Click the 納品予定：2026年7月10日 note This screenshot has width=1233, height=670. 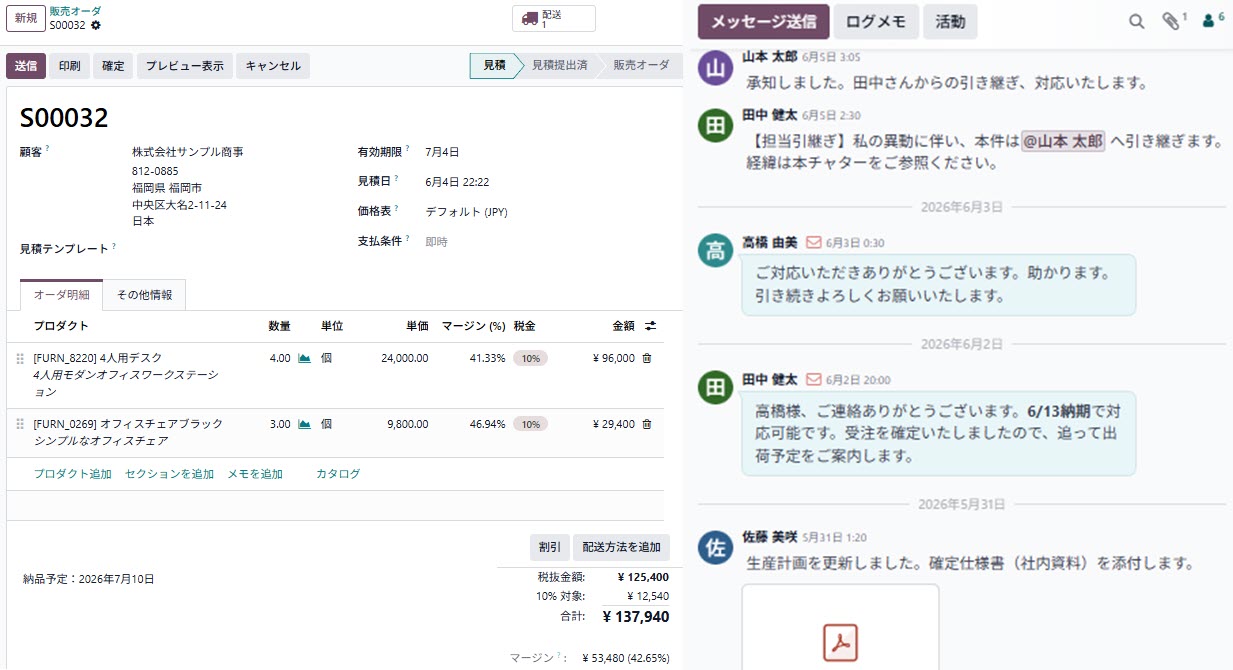89,579
